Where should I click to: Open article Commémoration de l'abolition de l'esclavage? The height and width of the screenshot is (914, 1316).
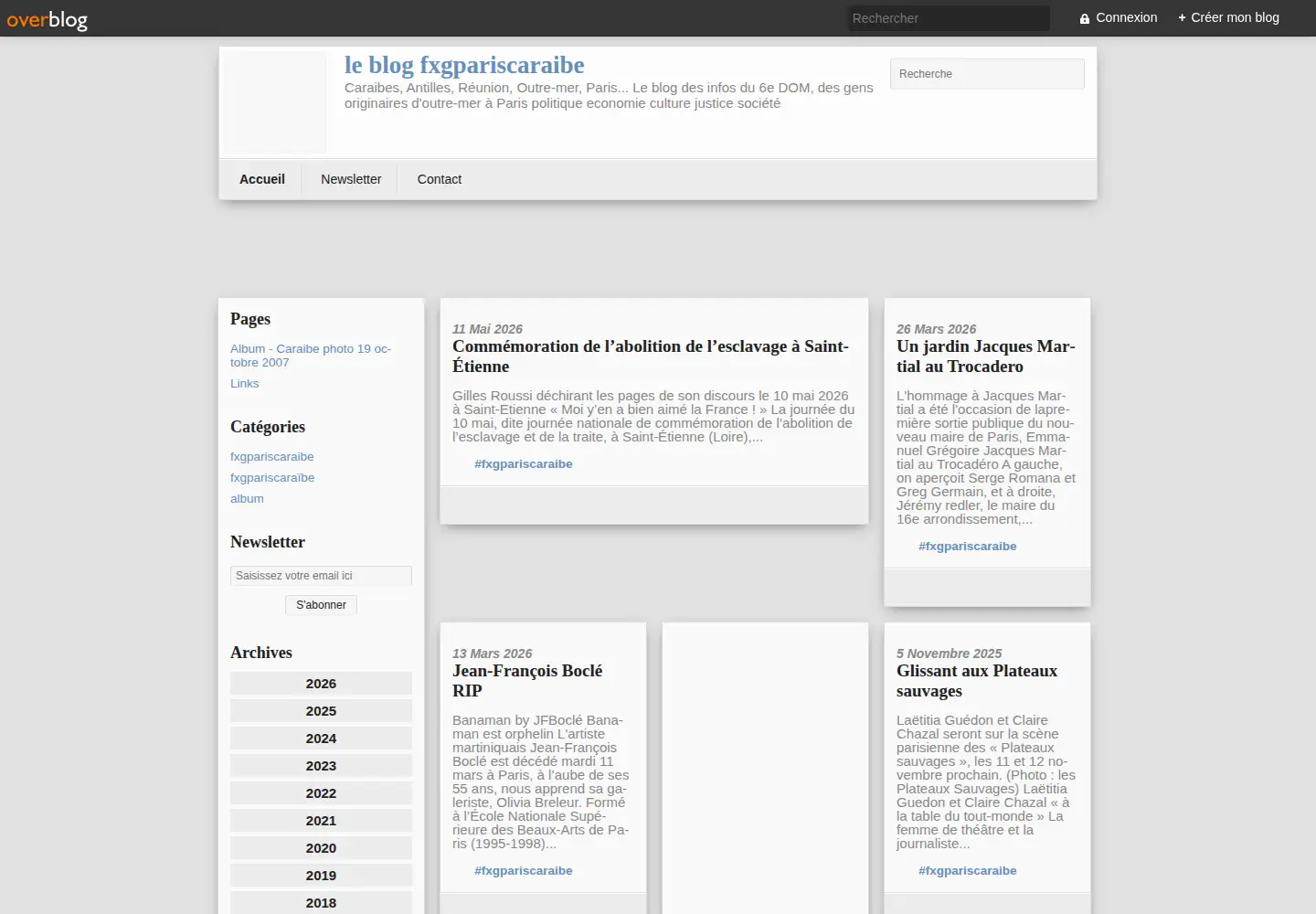click(651, 356)
